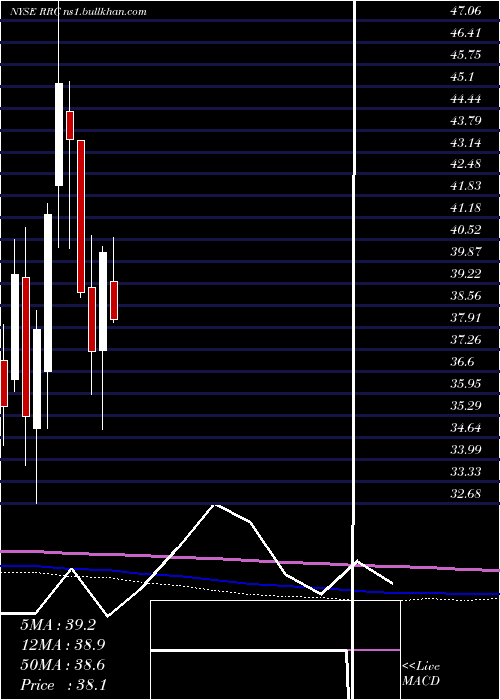
Task: Click the 39.87 price axis label
Action: point(466,252)
